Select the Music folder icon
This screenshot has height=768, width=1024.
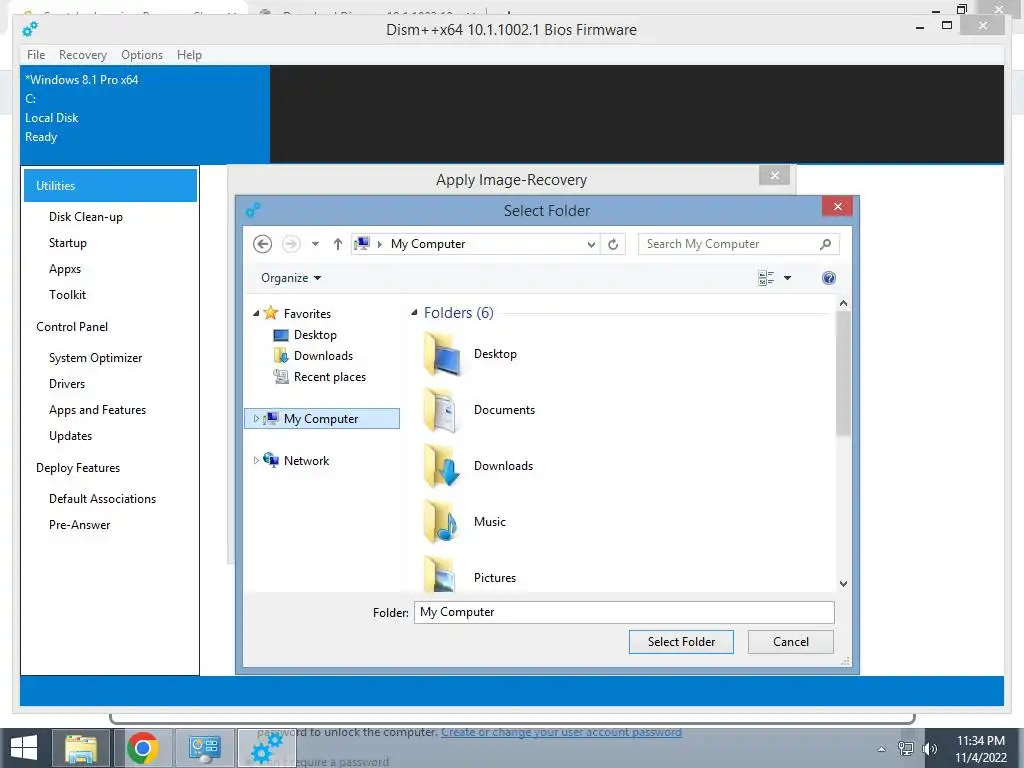coord(442,522)
